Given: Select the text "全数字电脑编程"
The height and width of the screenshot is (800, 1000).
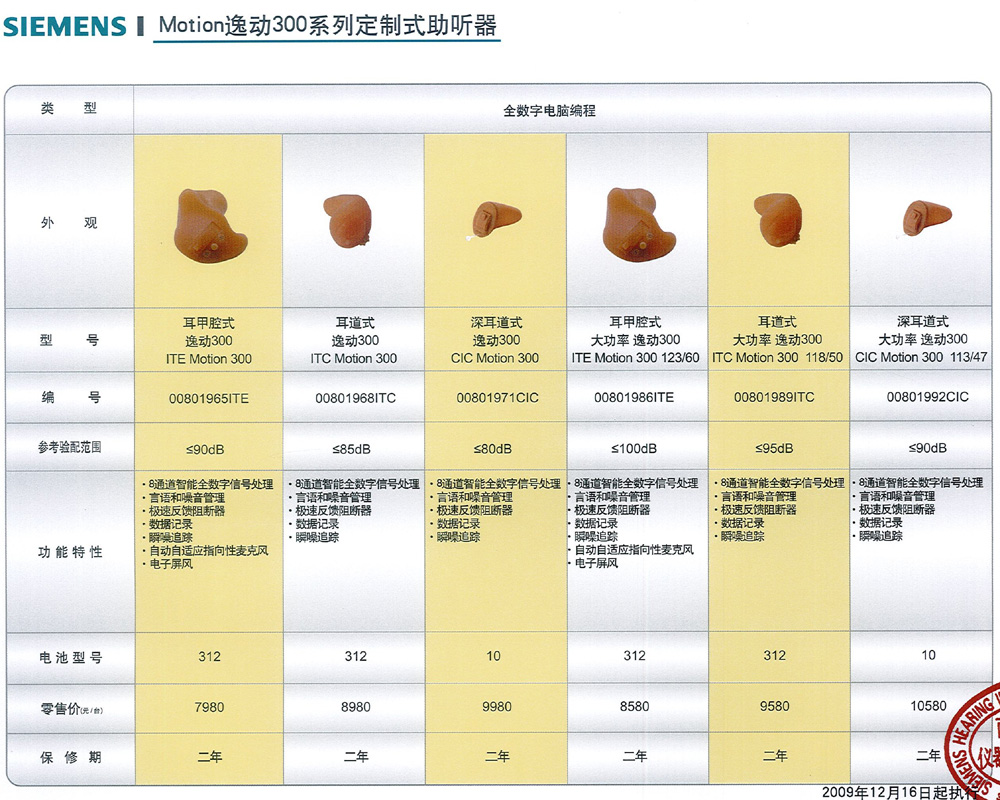Looking at the screenshot, I should [549, 110].
